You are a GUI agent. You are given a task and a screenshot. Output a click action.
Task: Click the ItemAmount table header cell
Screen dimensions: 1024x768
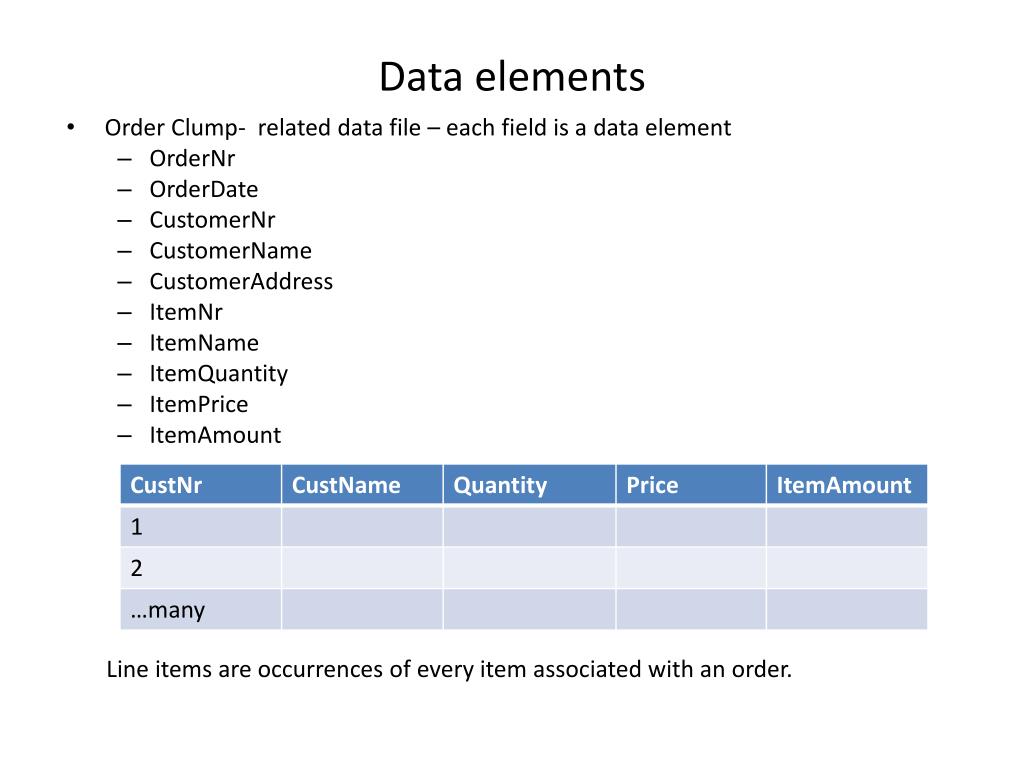tap(847, 485)
